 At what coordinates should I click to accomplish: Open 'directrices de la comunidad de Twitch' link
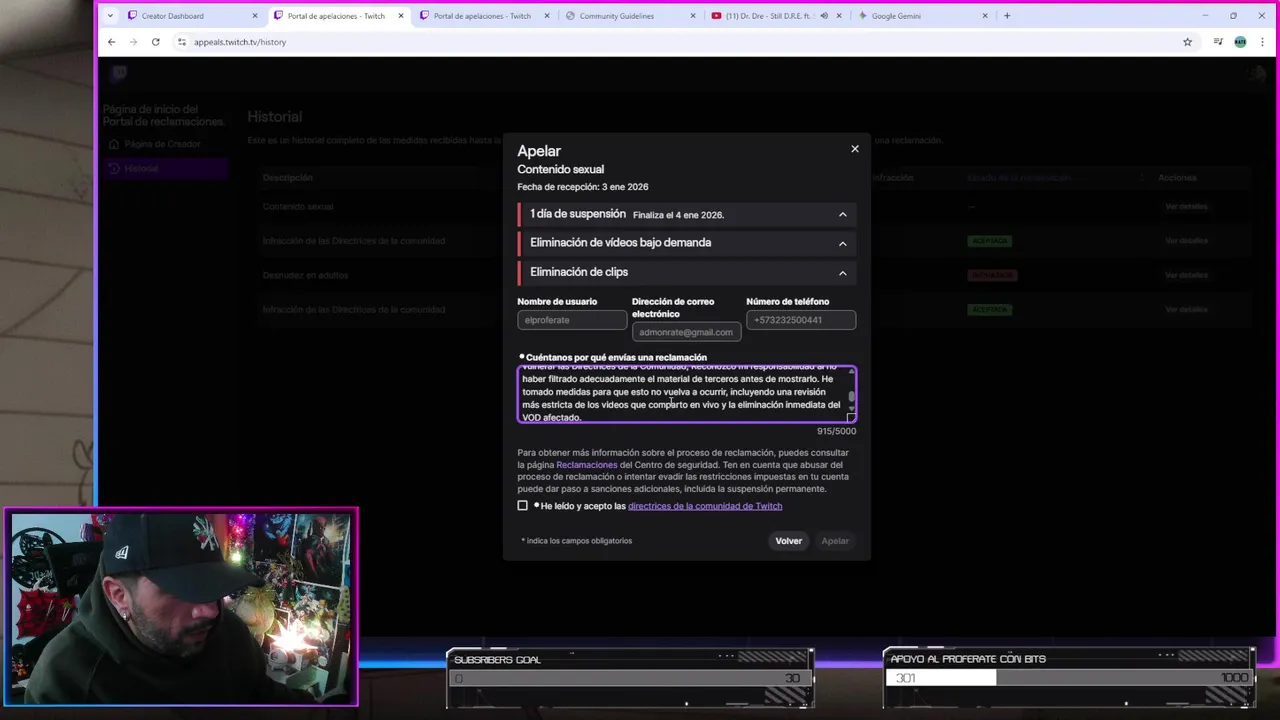click(x=705, y=506)
